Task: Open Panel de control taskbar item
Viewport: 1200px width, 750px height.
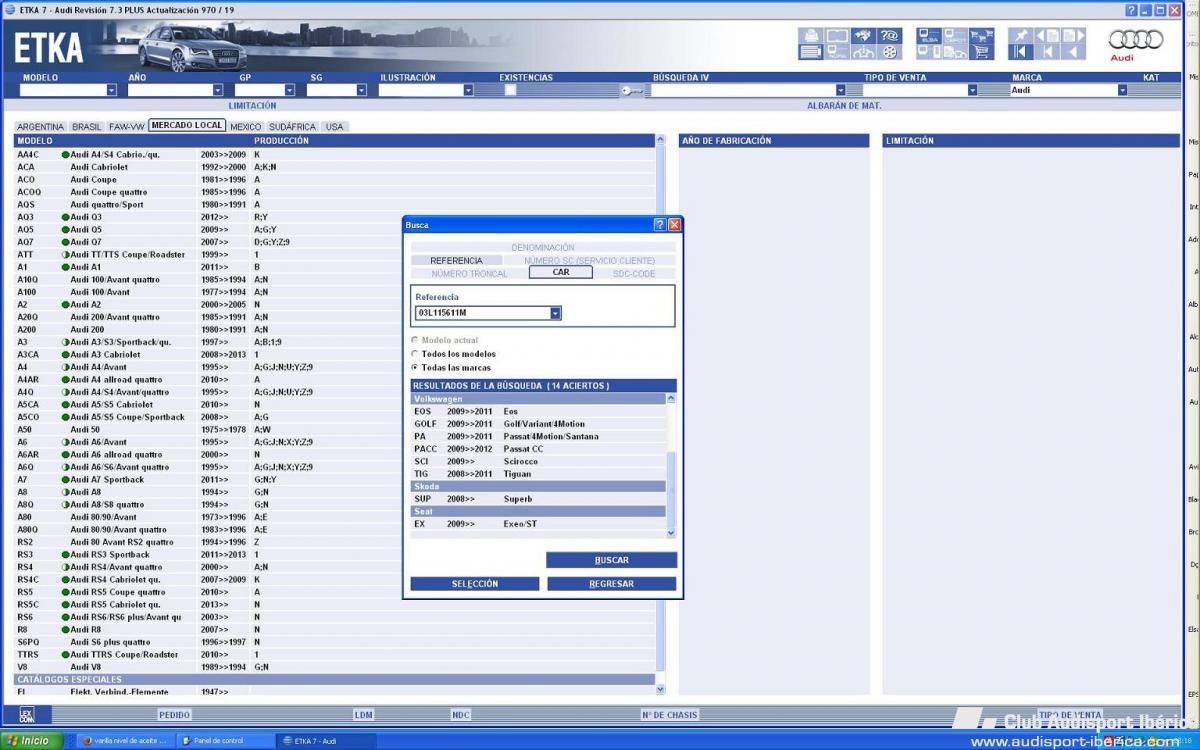Action: coord(225,741)
